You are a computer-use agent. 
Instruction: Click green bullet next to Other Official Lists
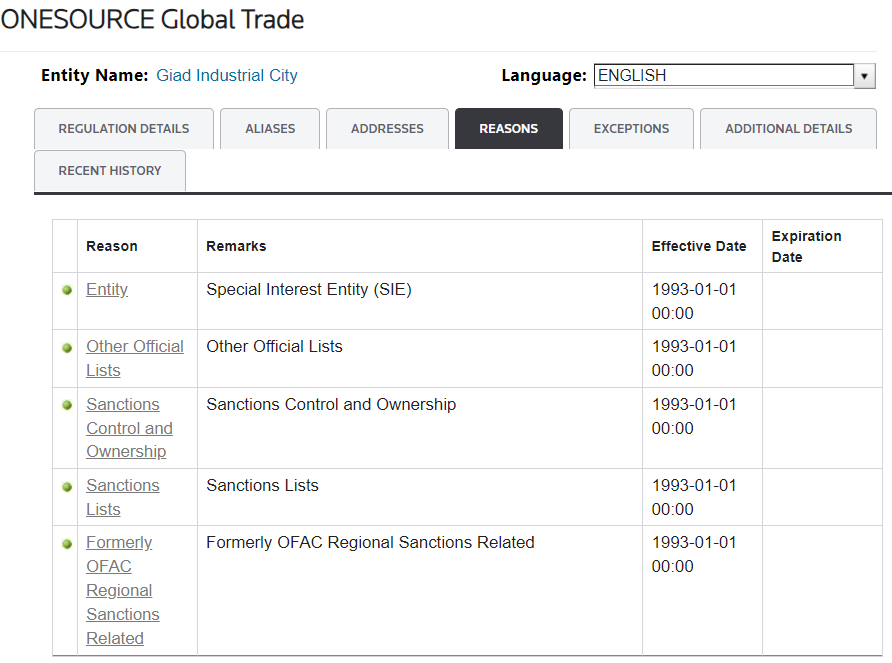(x=67, y=348)
